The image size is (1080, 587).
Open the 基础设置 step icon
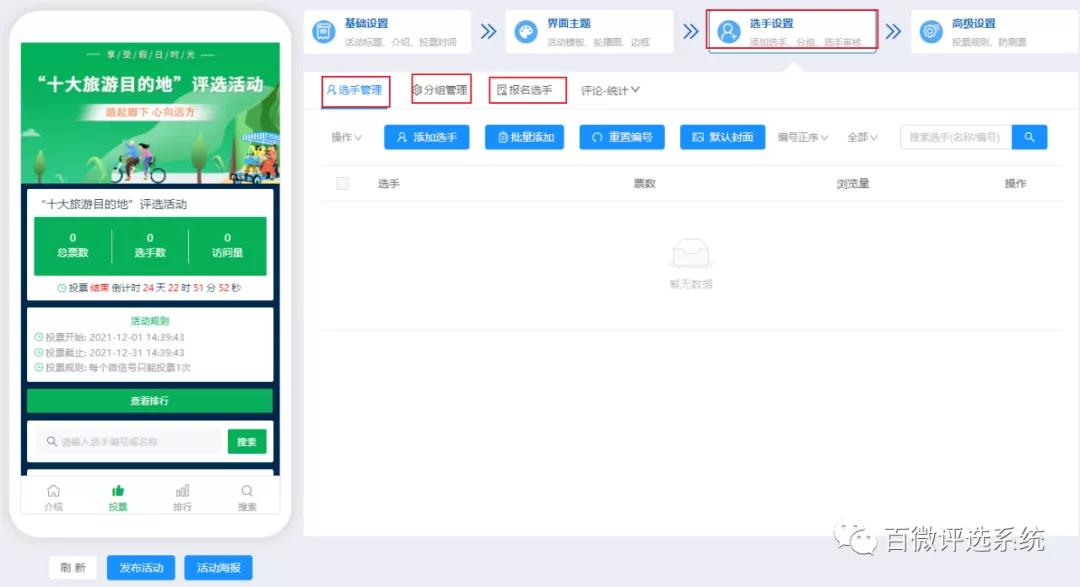(x=324, y=30)
